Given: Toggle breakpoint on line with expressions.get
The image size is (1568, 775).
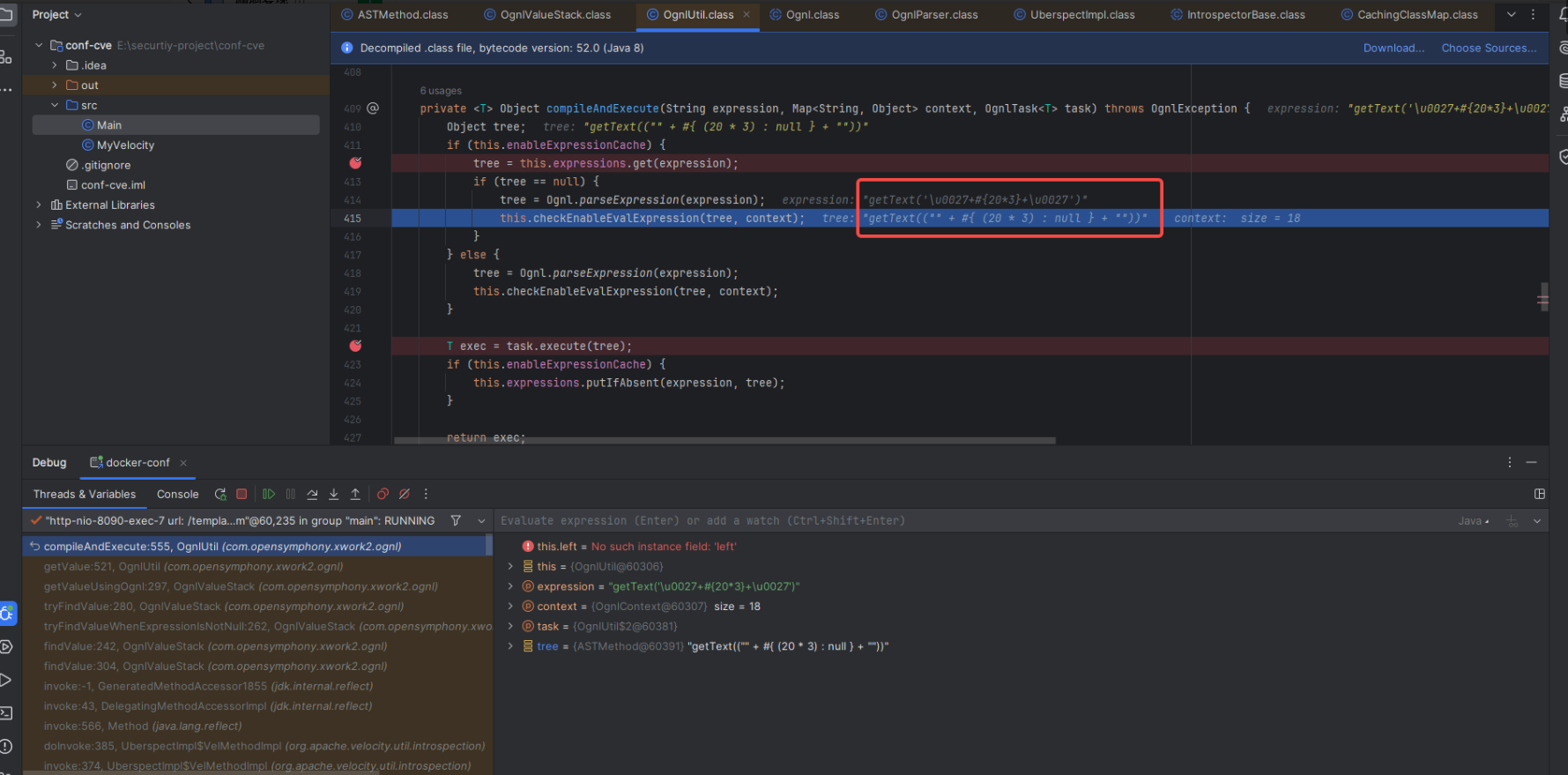Looking at the screenshot, I should (355, 163).
